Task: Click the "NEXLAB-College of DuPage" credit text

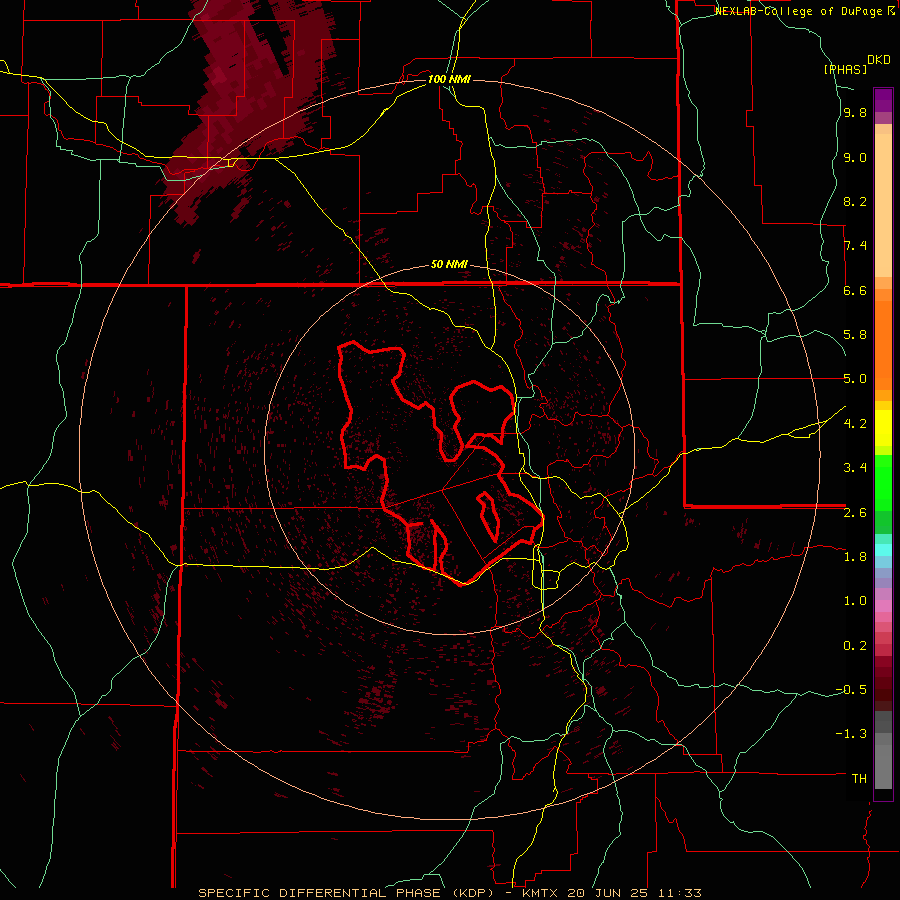Action: [800, 11]
